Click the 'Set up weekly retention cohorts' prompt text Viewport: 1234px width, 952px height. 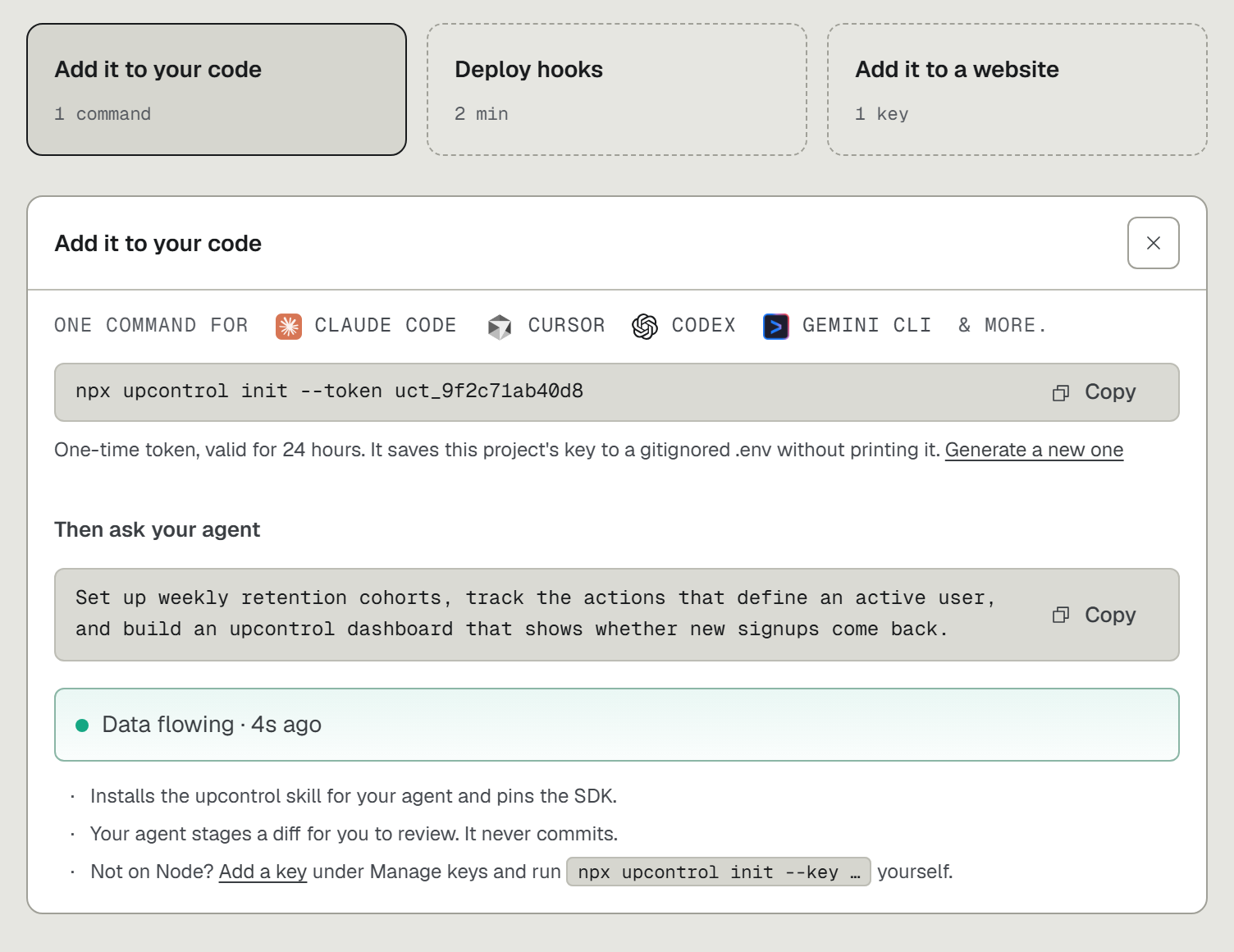tap(536, 614)
